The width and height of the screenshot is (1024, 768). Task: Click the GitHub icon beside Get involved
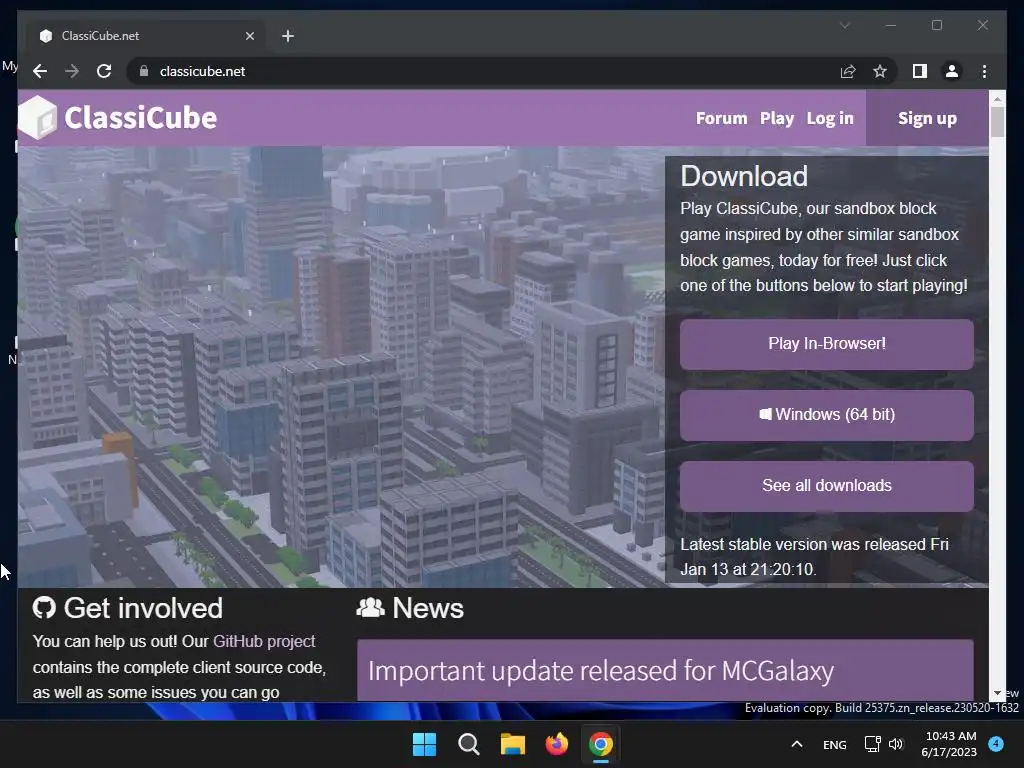44,608
